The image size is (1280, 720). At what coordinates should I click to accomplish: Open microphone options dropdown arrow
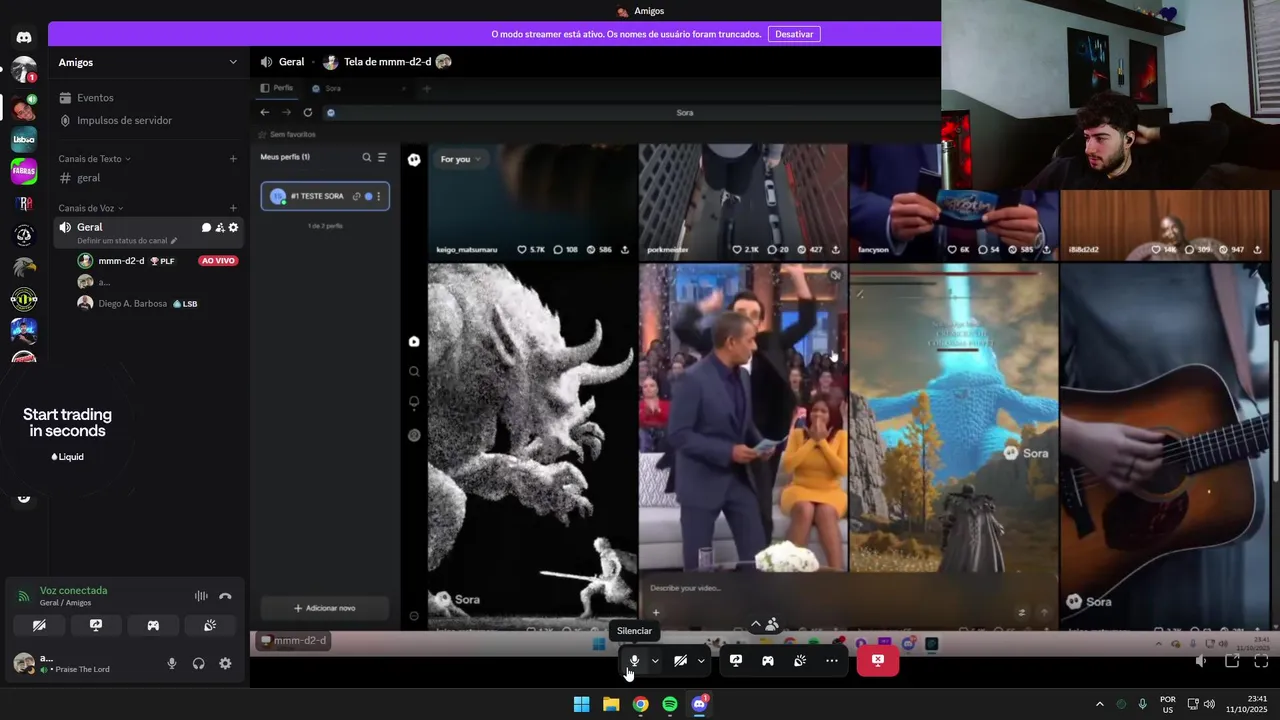(655, 661)
